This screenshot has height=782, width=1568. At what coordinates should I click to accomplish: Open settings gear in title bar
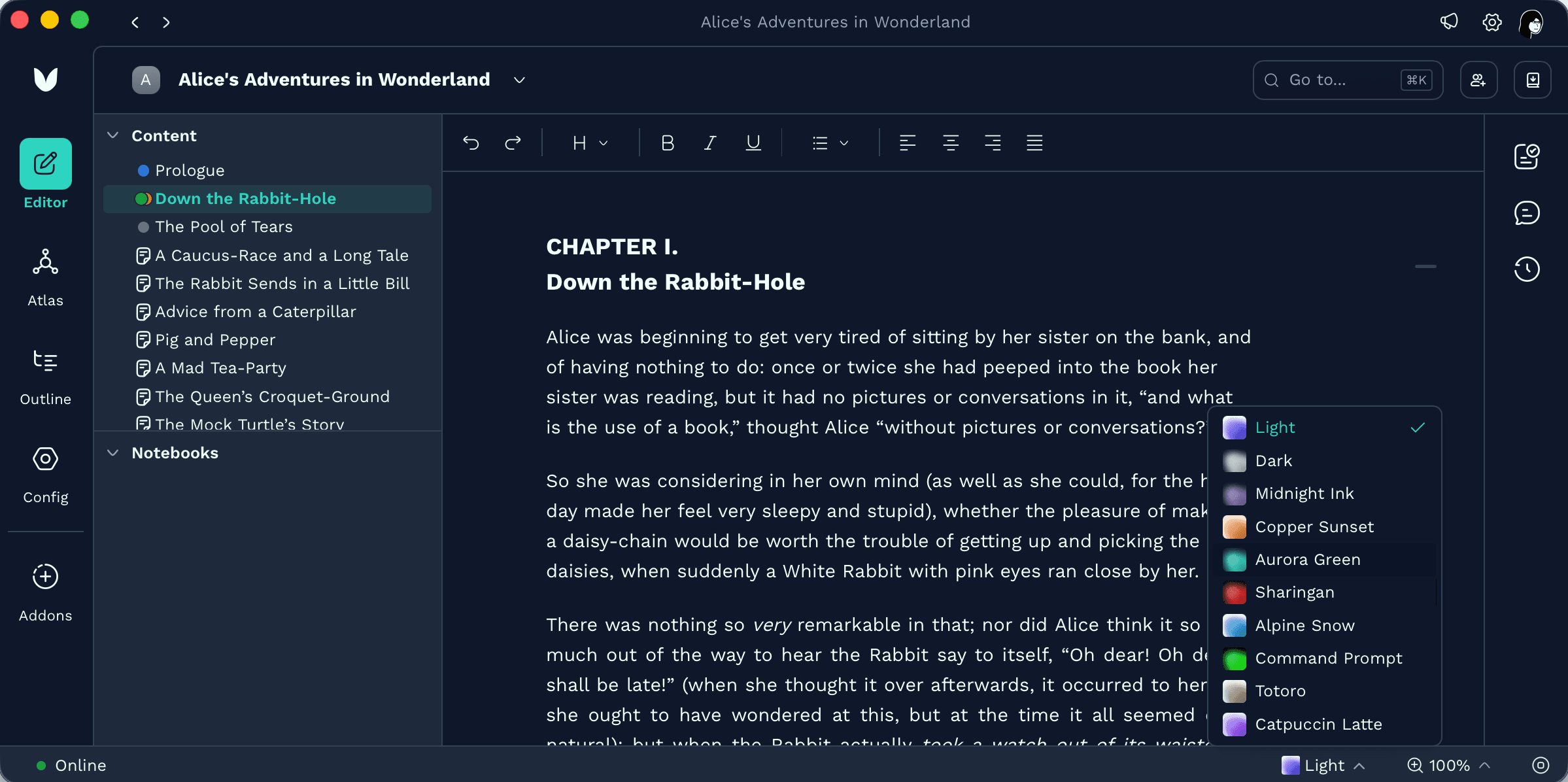(x=1491, y=22)
